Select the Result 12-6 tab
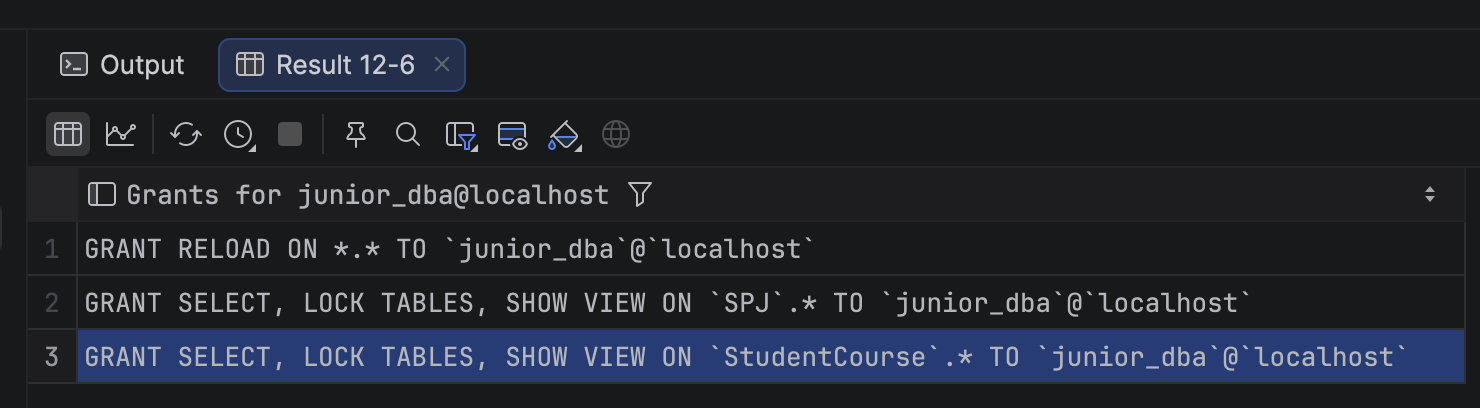 pos(342,65)
